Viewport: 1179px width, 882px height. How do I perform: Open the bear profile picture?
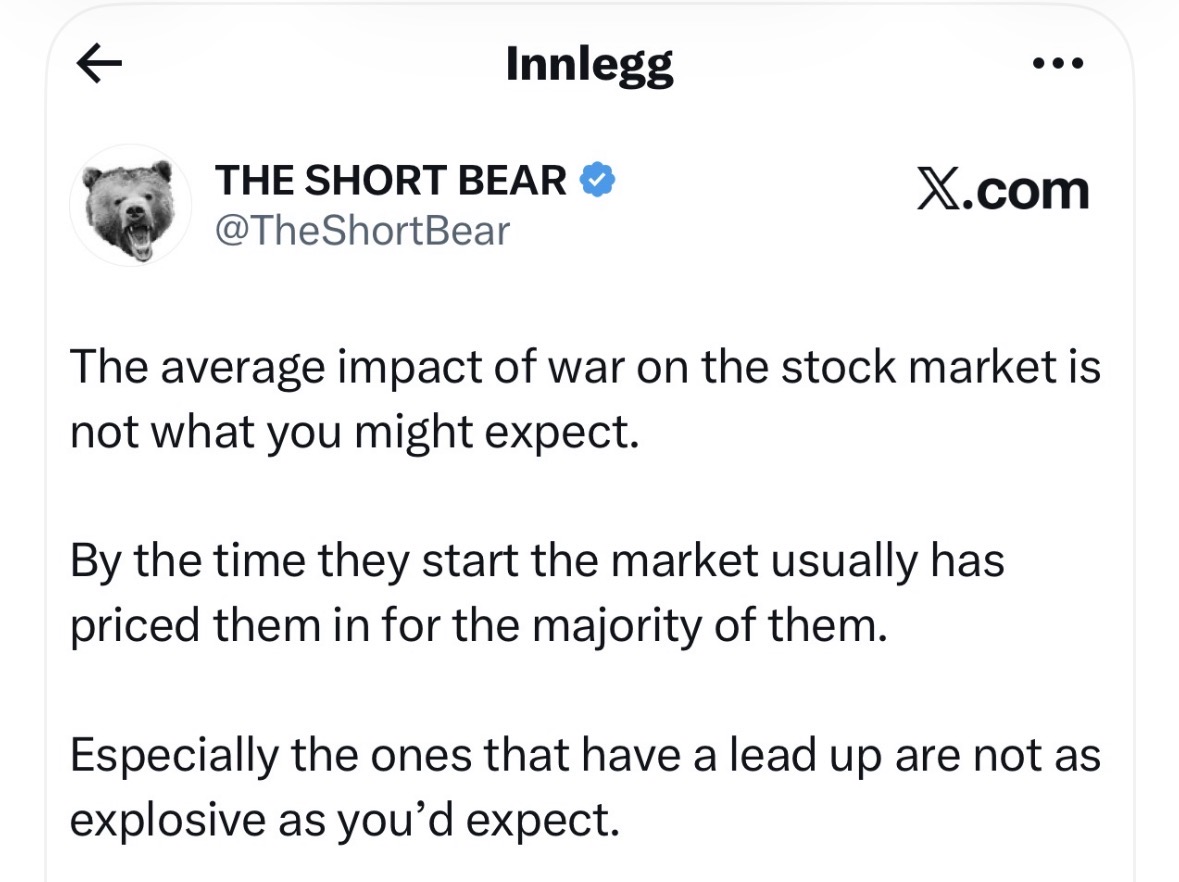click(130, 205)
